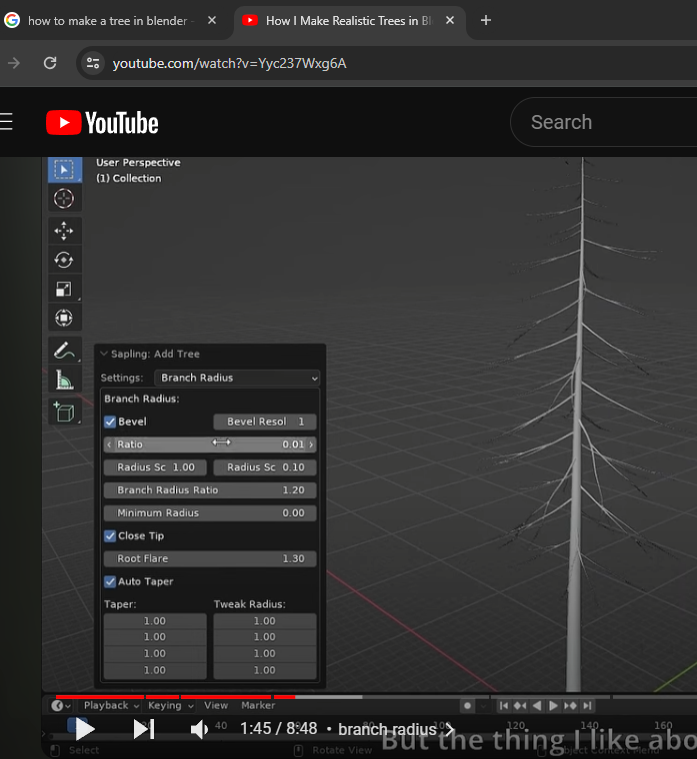Click first Tweak Radius value field
Screen dimensions: 697x759
click(265, 621)
